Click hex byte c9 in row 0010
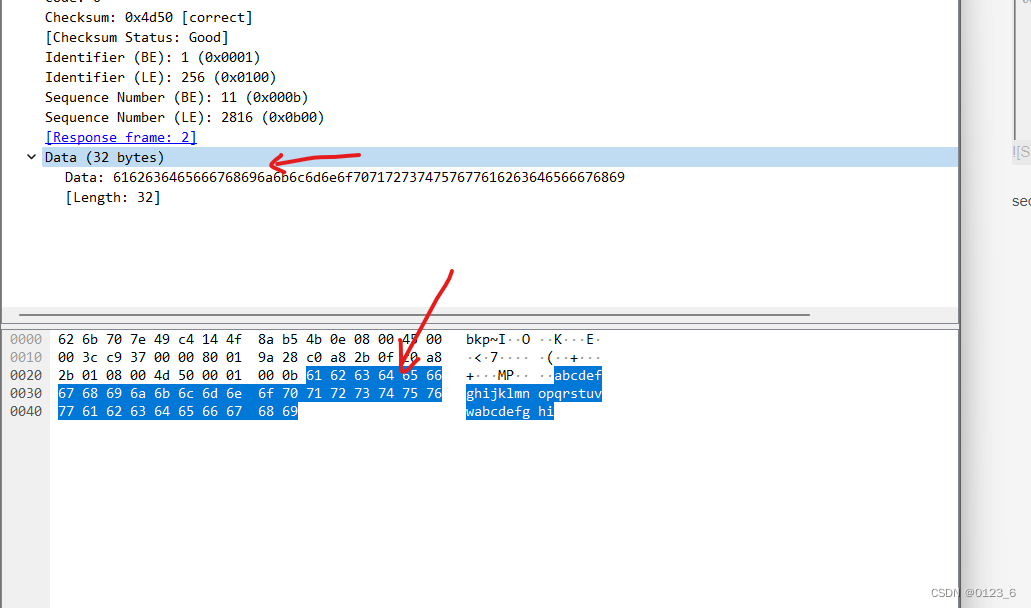Viewport: 1031px width, 608px height. (114, 358)
